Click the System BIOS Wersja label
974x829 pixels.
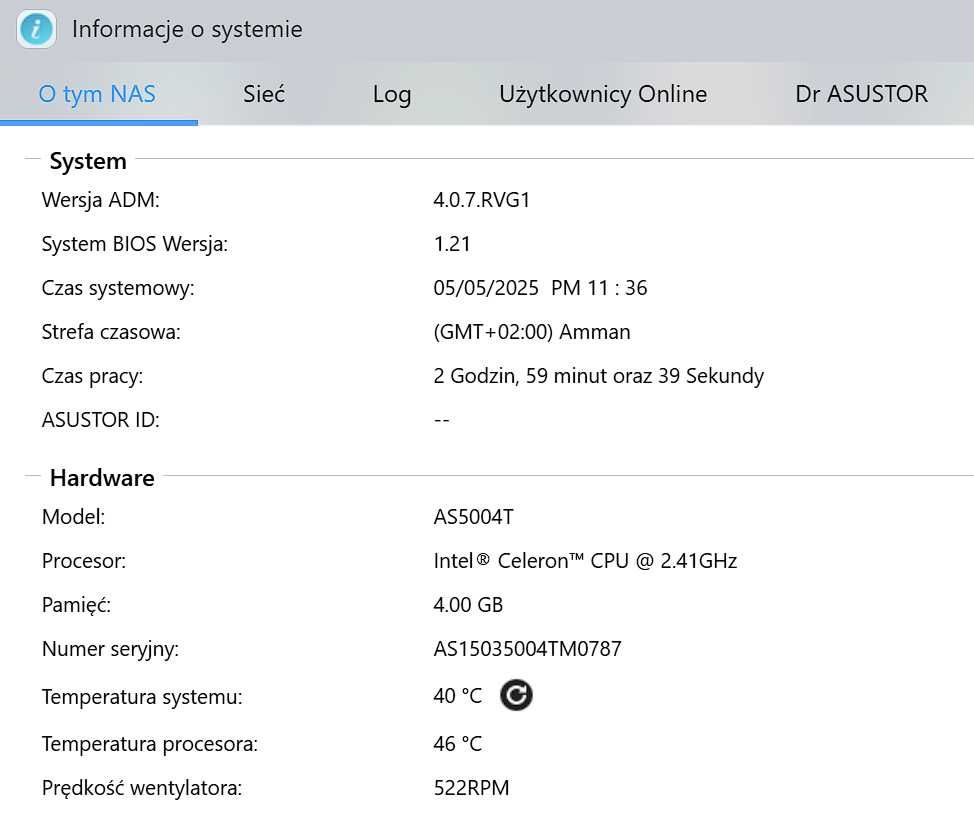(x=135, y=244)
